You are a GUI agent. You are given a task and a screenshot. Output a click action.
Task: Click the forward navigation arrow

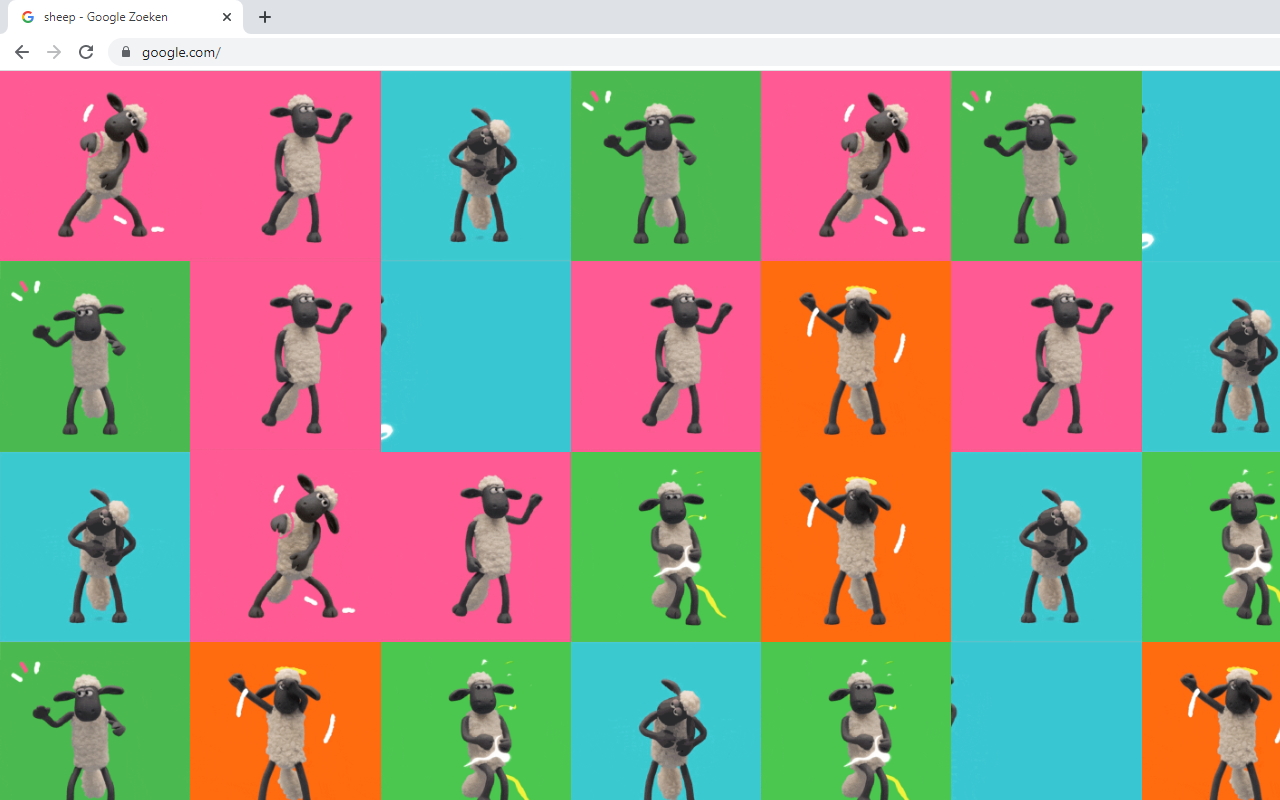[x=54, y=52]
